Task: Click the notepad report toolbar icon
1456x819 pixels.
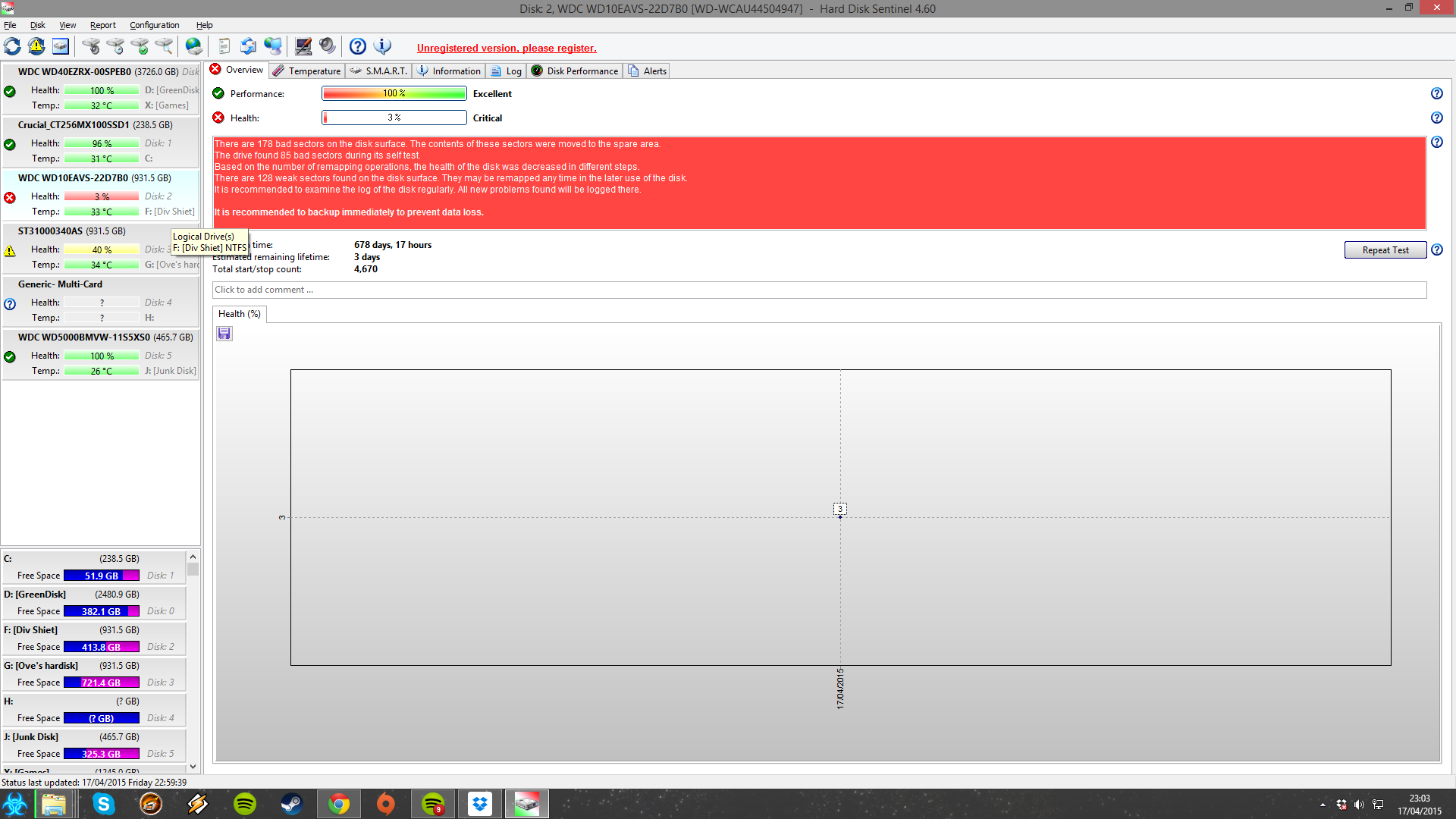Action: (x=224, y=46)
